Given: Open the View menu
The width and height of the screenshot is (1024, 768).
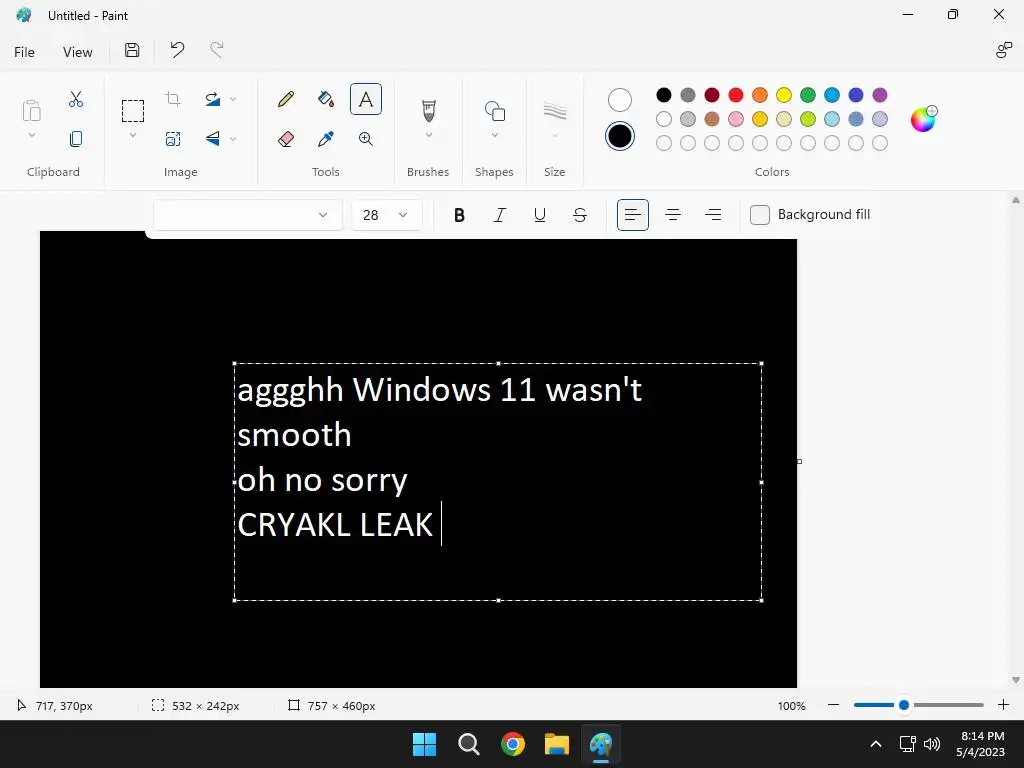Looking at the screenshot, I should [x=78, y=52].
